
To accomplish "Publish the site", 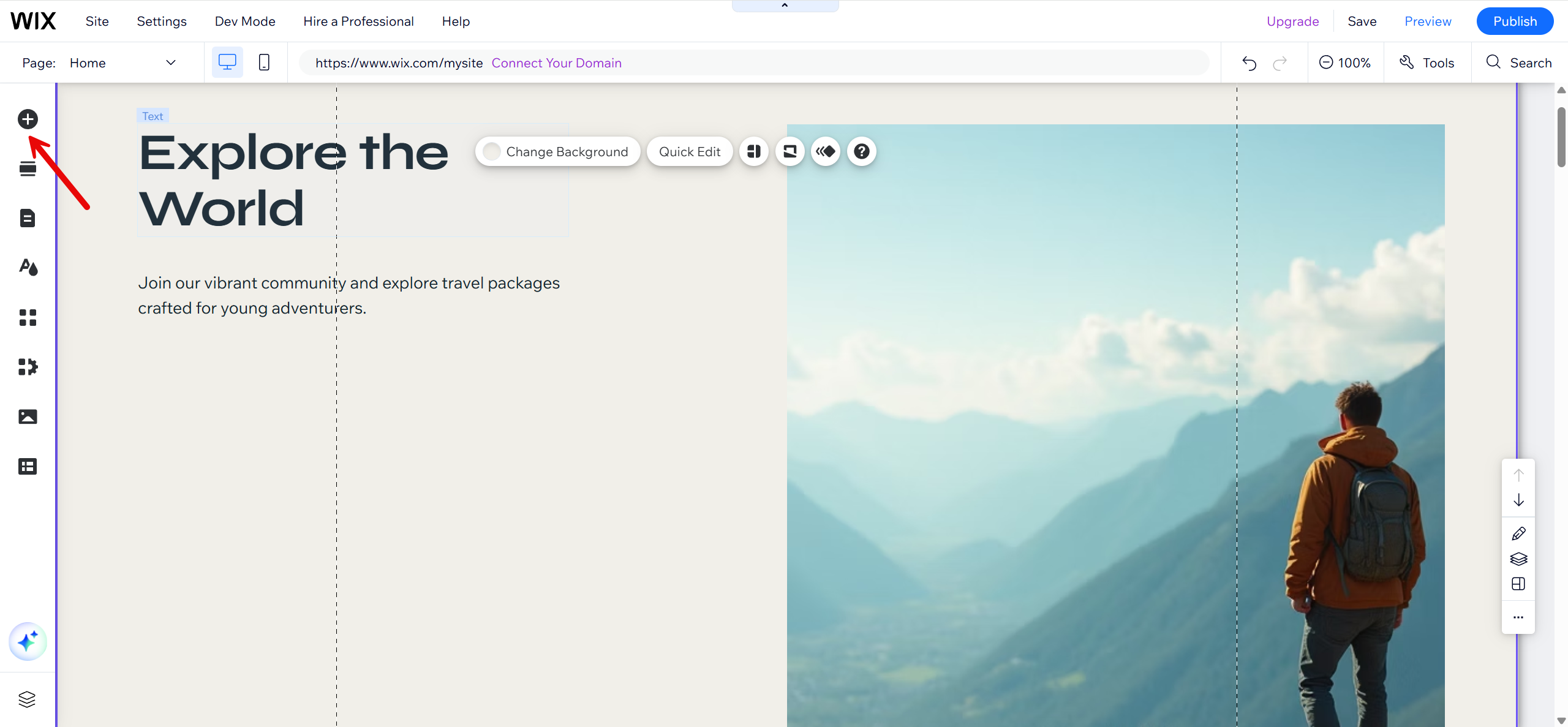I will point(1515,21).
